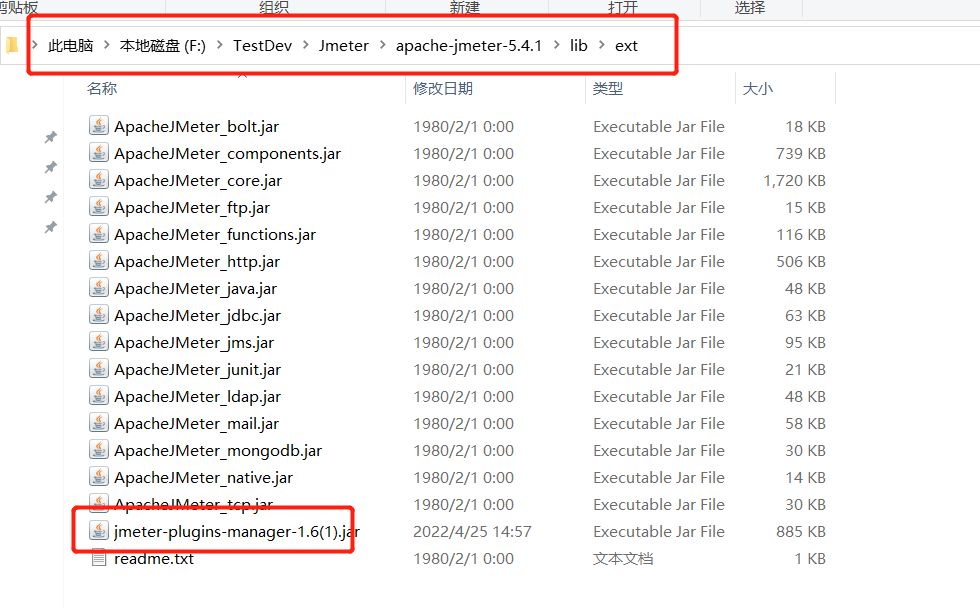Screen dimensions: 980x608
Task: Click the jmeter-plugins-manager jar file icon
Action: tap(98, 531)
